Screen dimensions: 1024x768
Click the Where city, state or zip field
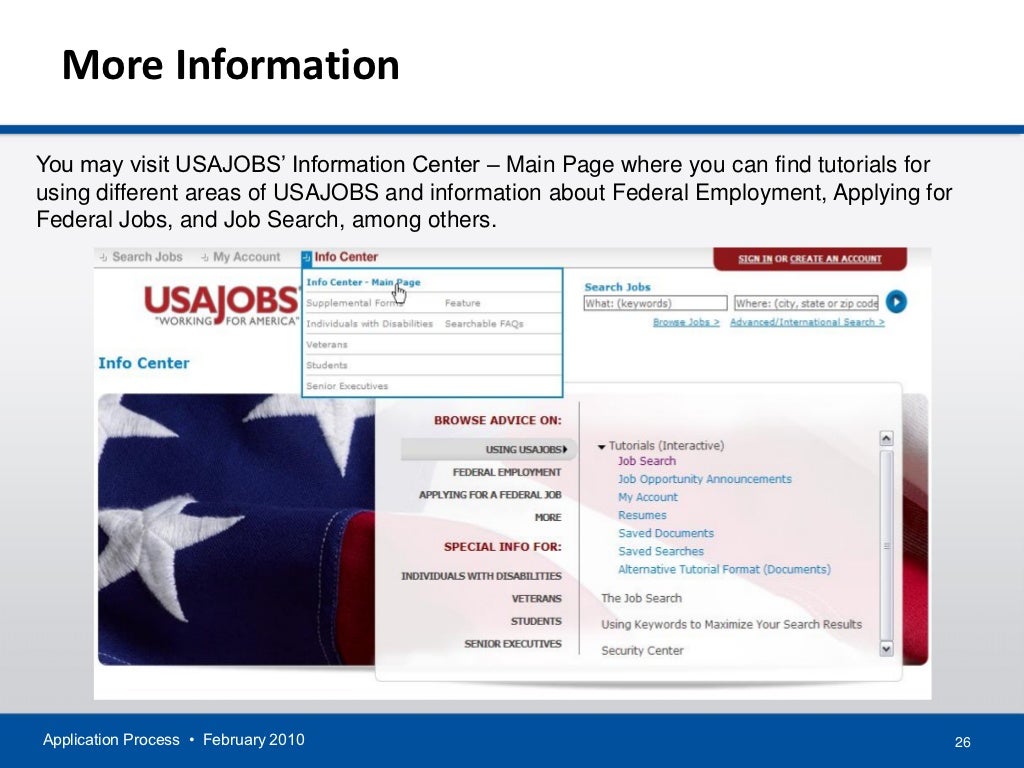tap(806, 303)
